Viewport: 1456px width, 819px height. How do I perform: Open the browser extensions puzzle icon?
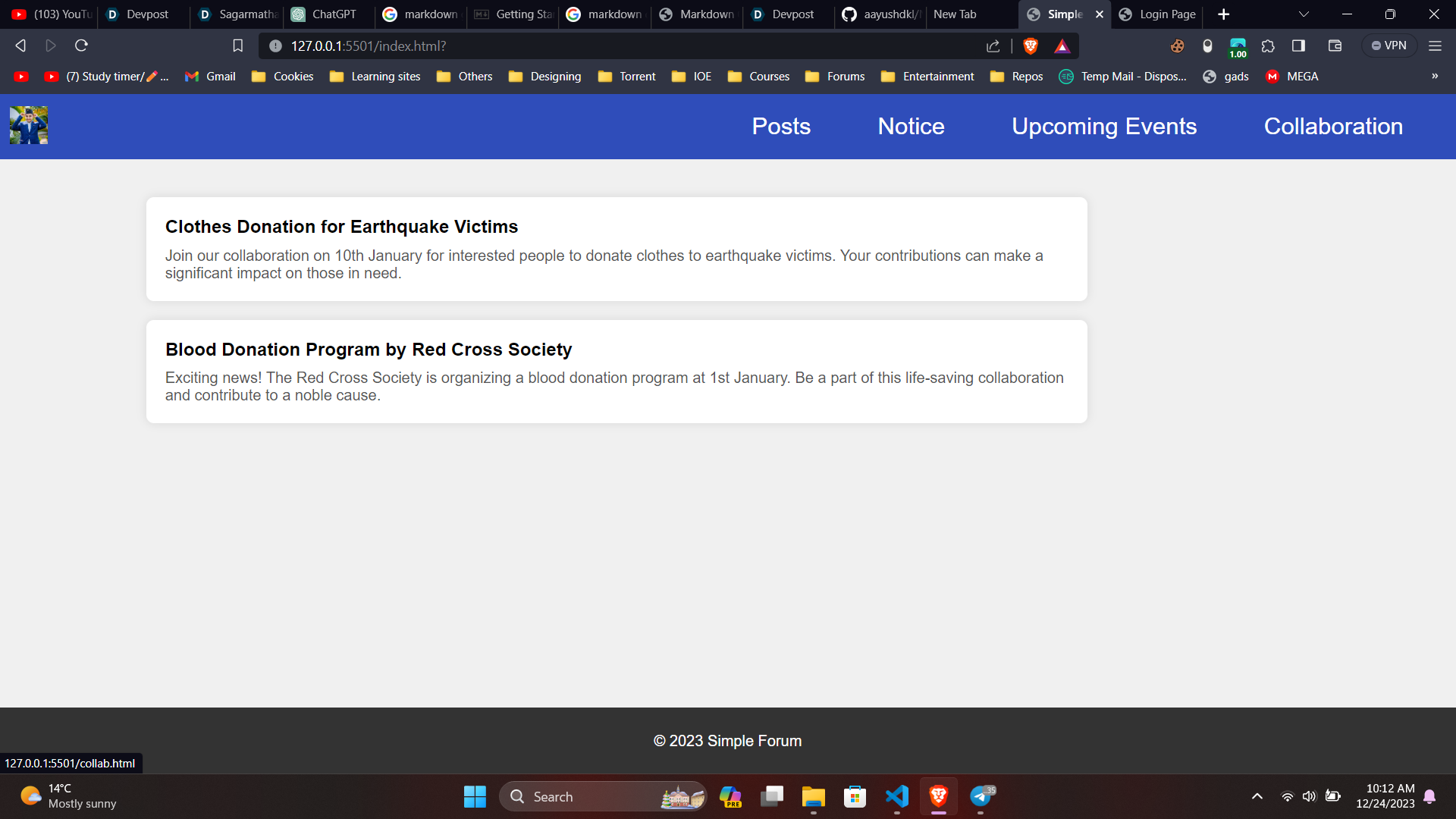click(x=1268, y=46)
